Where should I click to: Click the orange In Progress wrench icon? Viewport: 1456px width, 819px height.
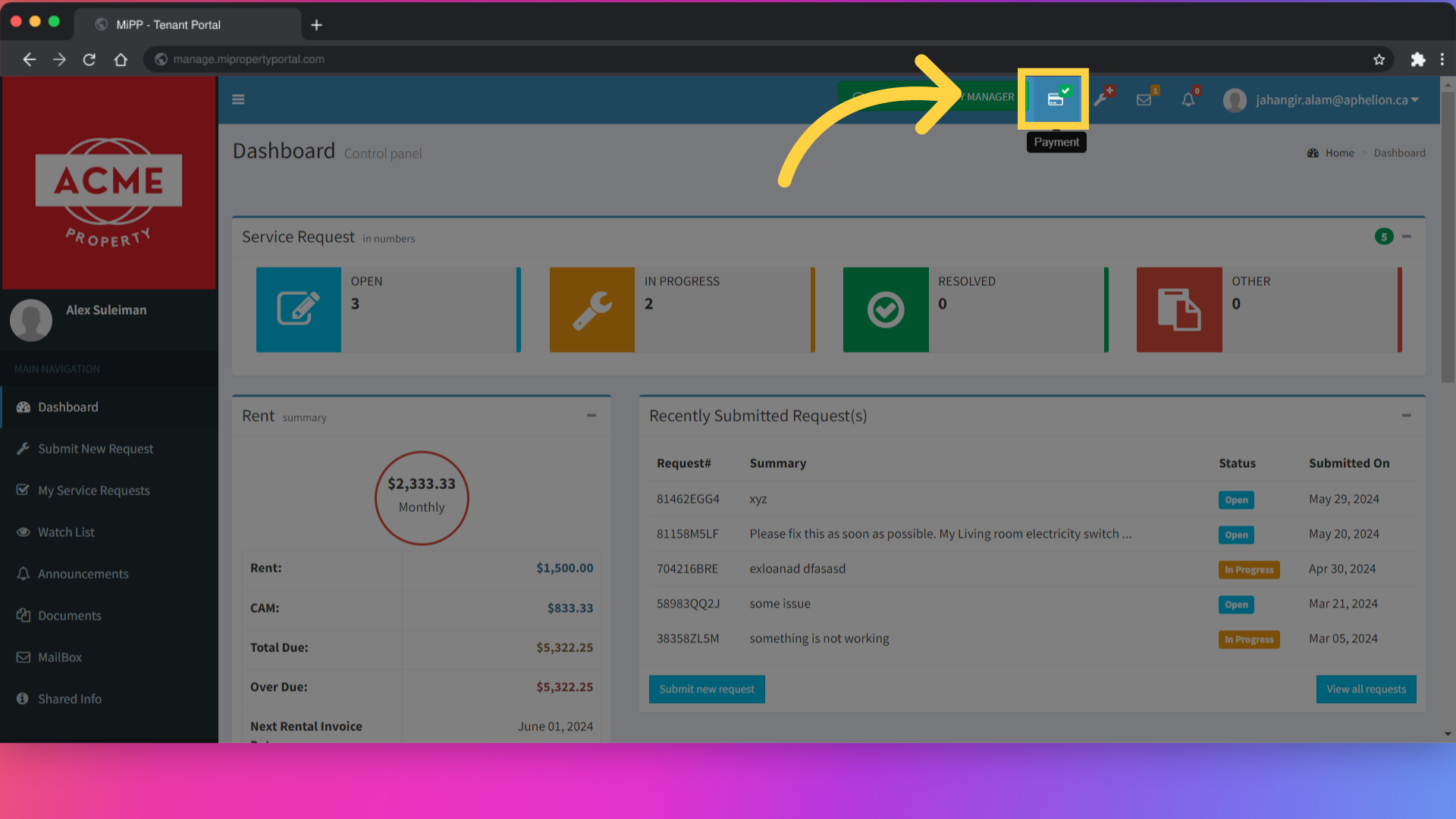[591, 309]
